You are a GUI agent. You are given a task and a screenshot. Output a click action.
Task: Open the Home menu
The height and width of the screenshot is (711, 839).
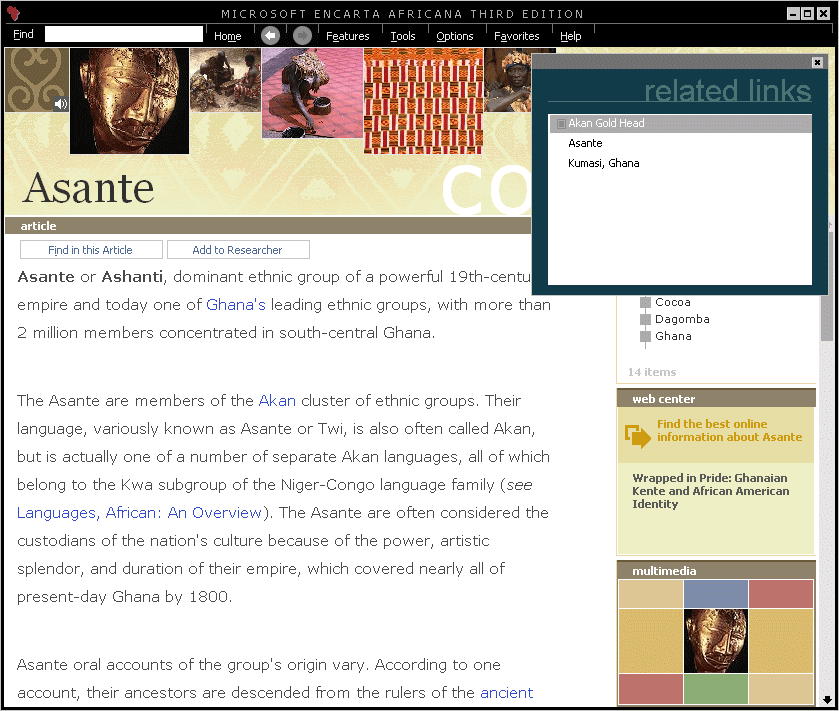pyautogui.click(x=227, y=36)
